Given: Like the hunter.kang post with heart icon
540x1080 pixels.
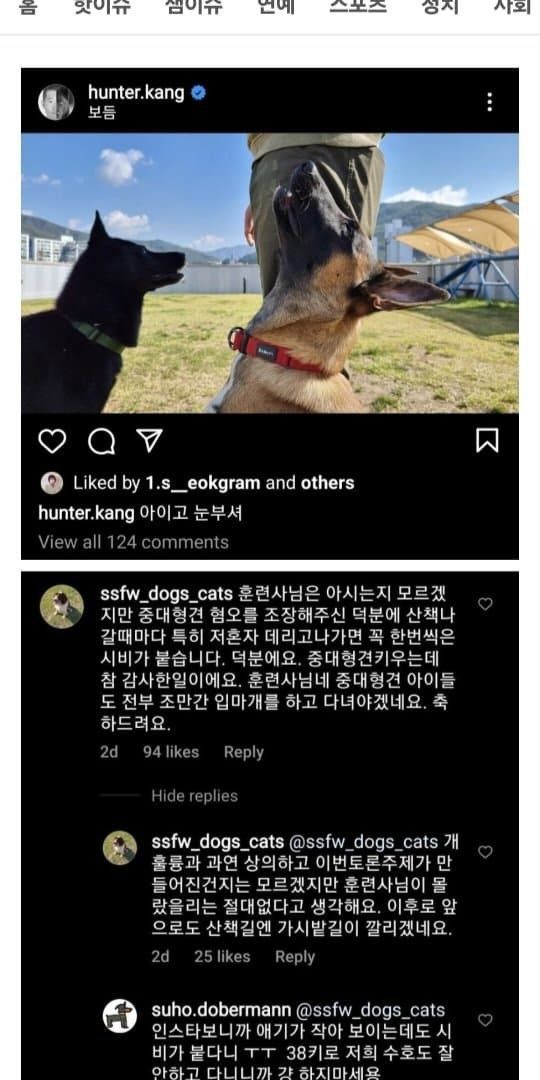Looking at the screenshot, I should tap(52, 441).
